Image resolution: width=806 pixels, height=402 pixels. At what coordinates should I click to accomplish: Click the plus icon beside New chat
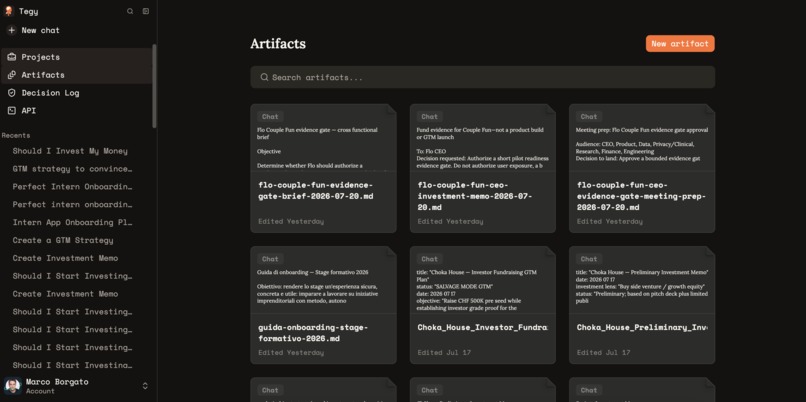[11, 30]
